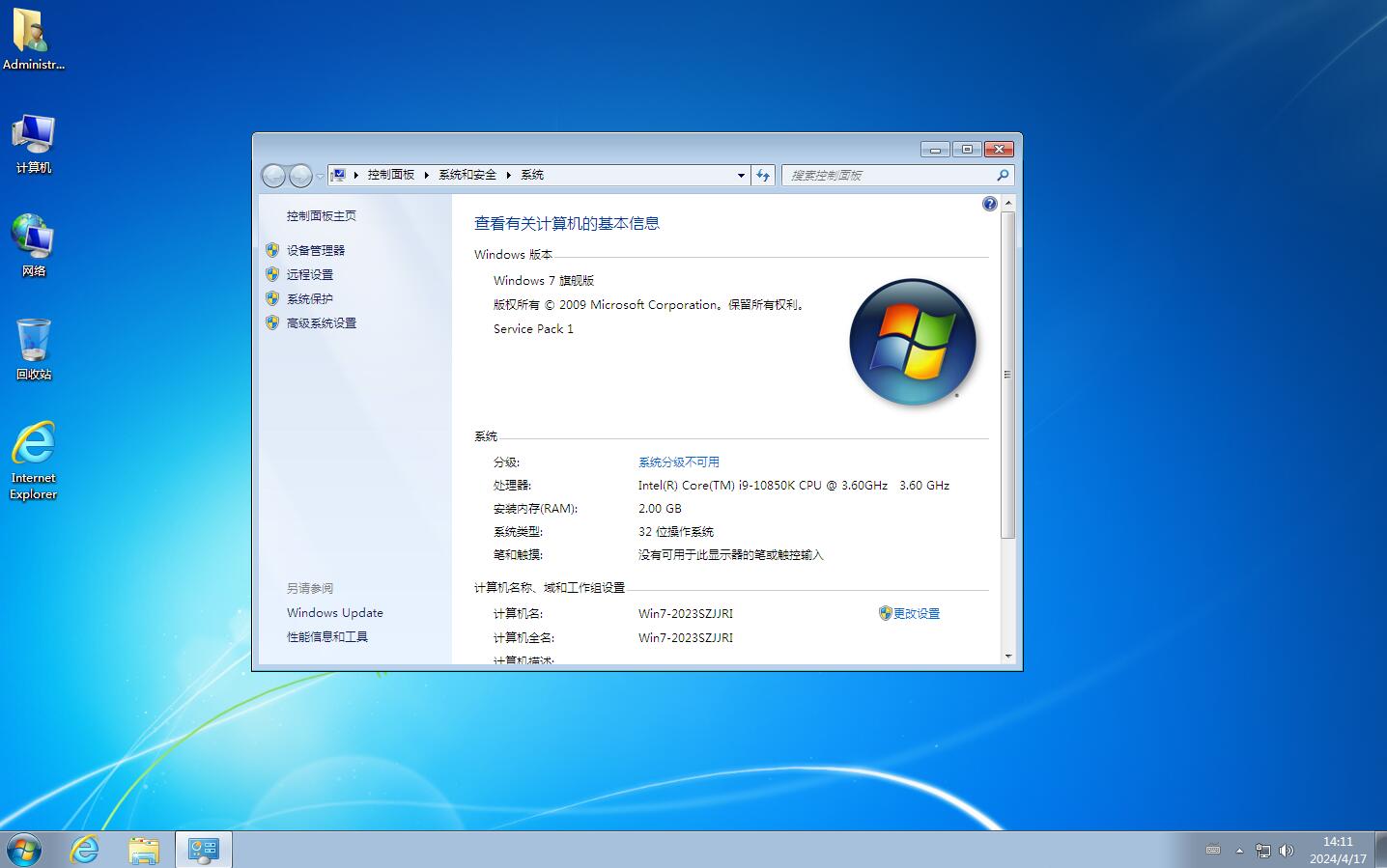This screenshot has height=868, width=1387.
Task: Click the 2.00 GB RAM value
Action: 660,508
